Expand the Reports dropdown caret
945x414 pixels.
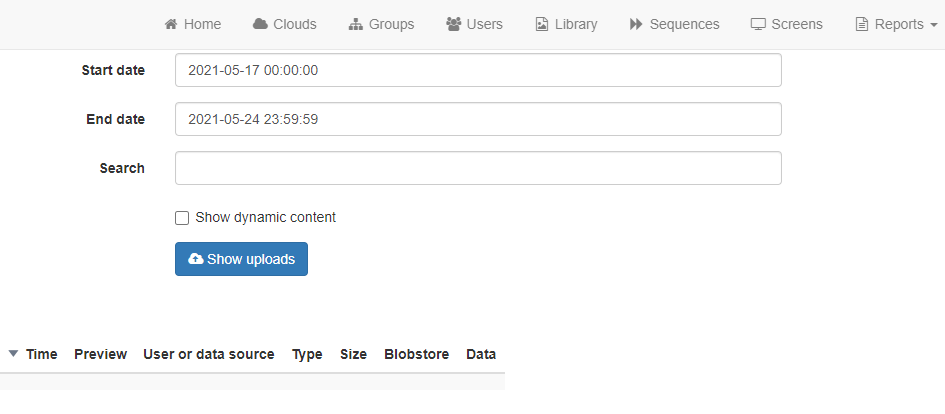934,25
